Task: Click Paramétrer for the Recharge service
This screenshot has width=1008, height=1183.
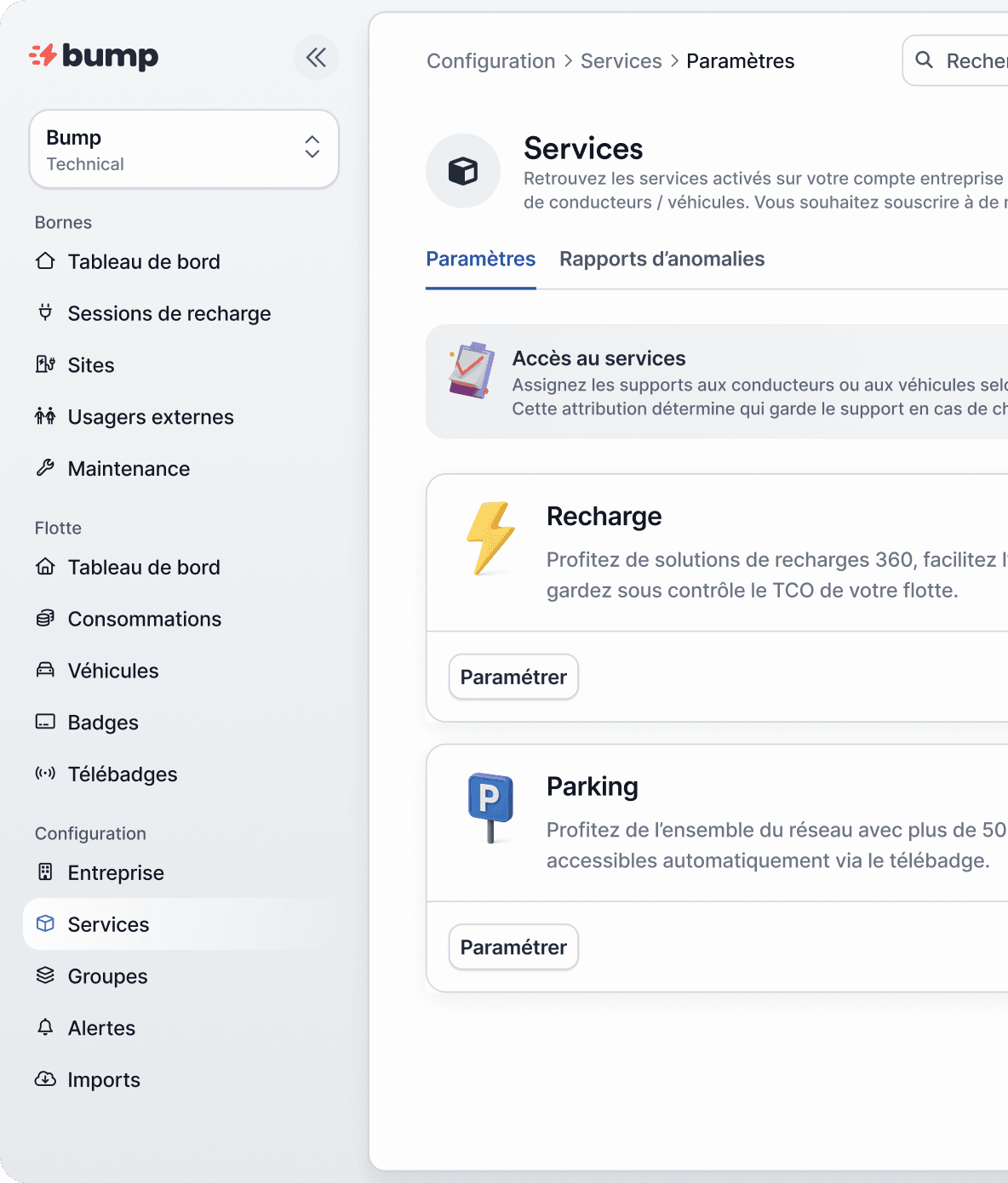Action: [513, 677]
